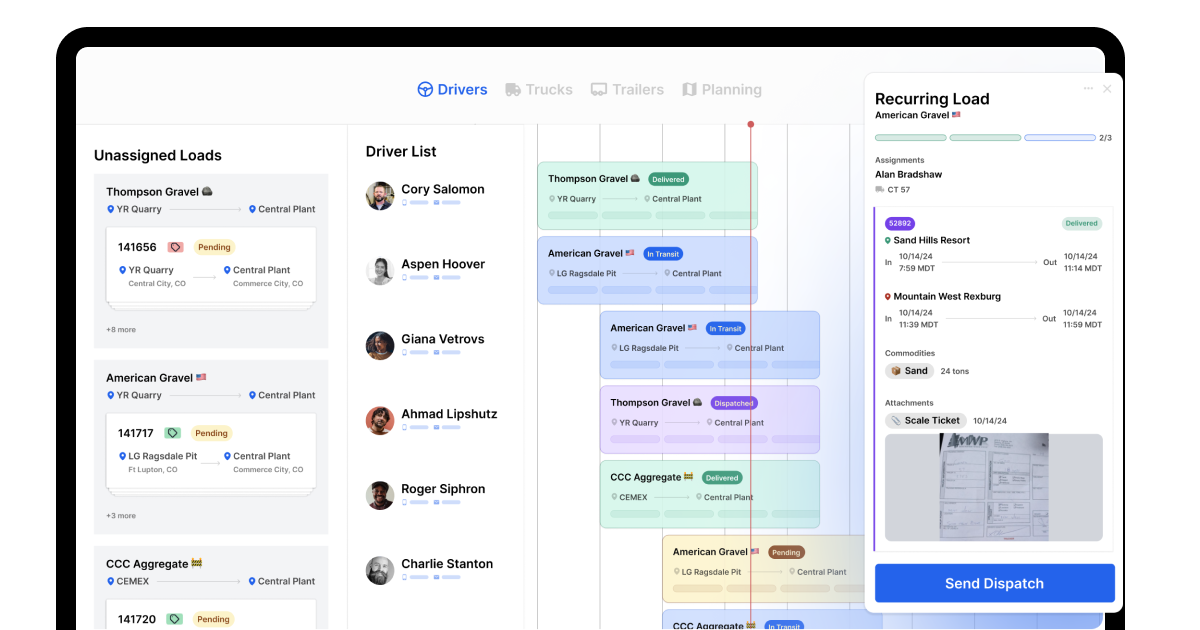Image resolution: width=1200 pixels, height=630 pixels.
Task: Click the Delivered badge in Recurring Load panel
Action: click(1081, 223)
